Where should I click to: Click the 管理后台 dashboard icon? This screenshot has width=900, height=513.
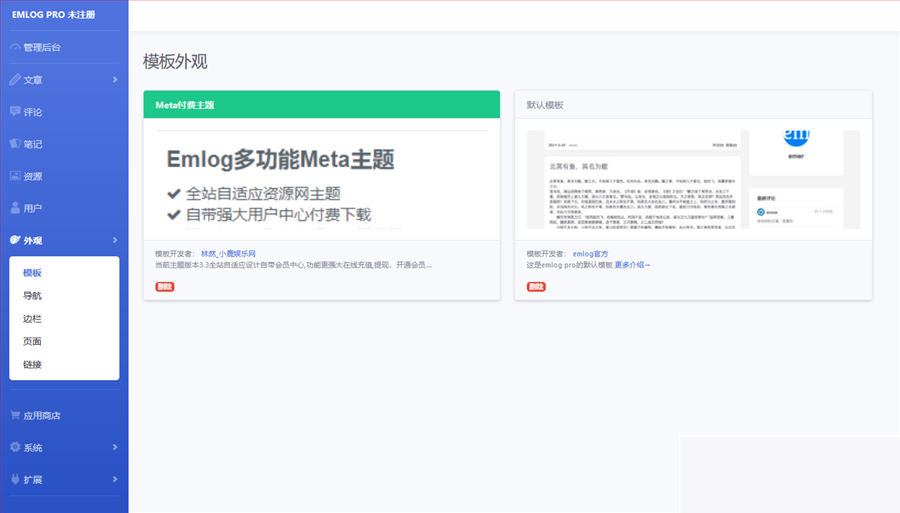pos(15,47)
